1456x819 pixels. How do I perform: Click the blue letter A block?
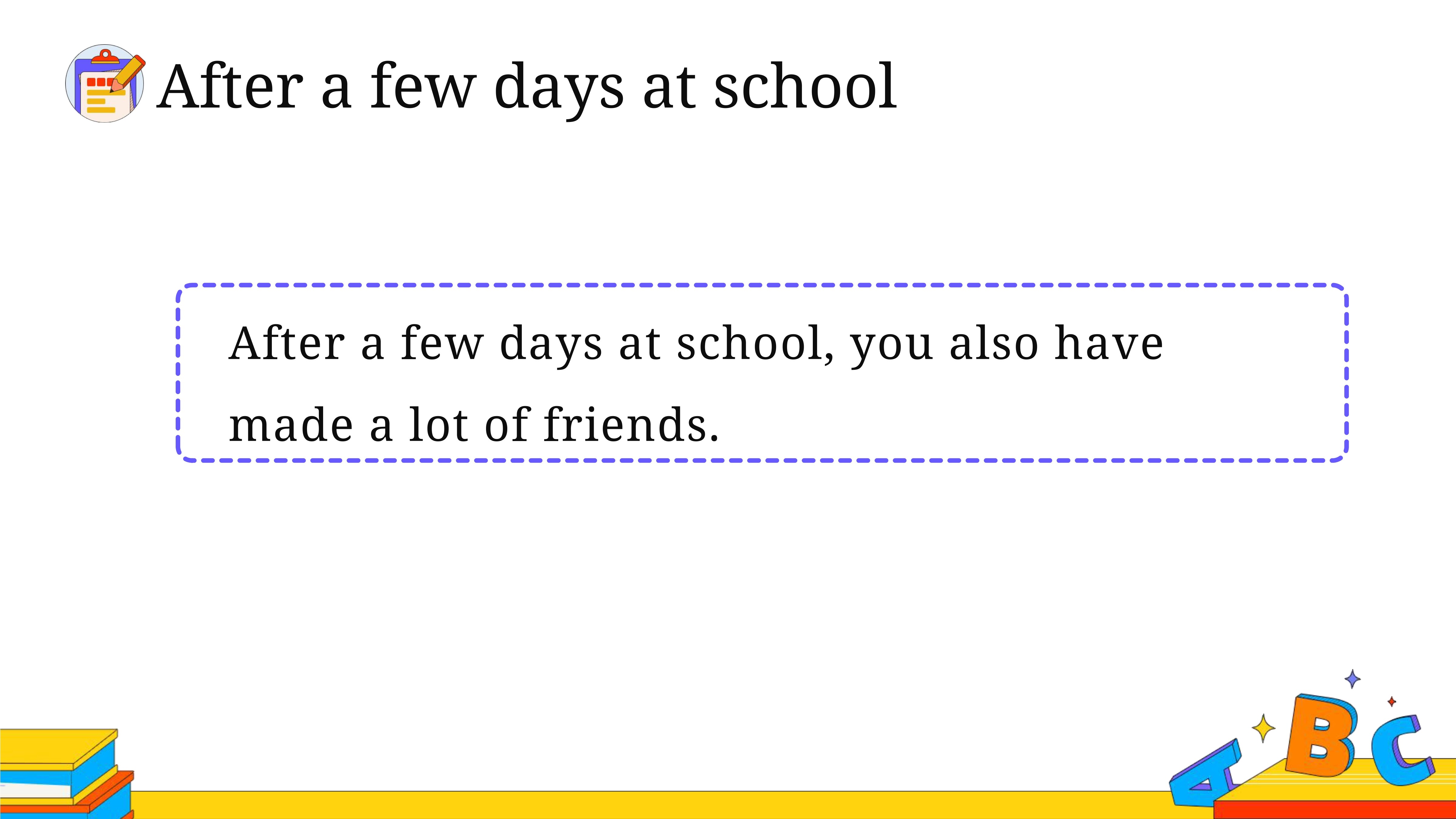pos(1206,773)
